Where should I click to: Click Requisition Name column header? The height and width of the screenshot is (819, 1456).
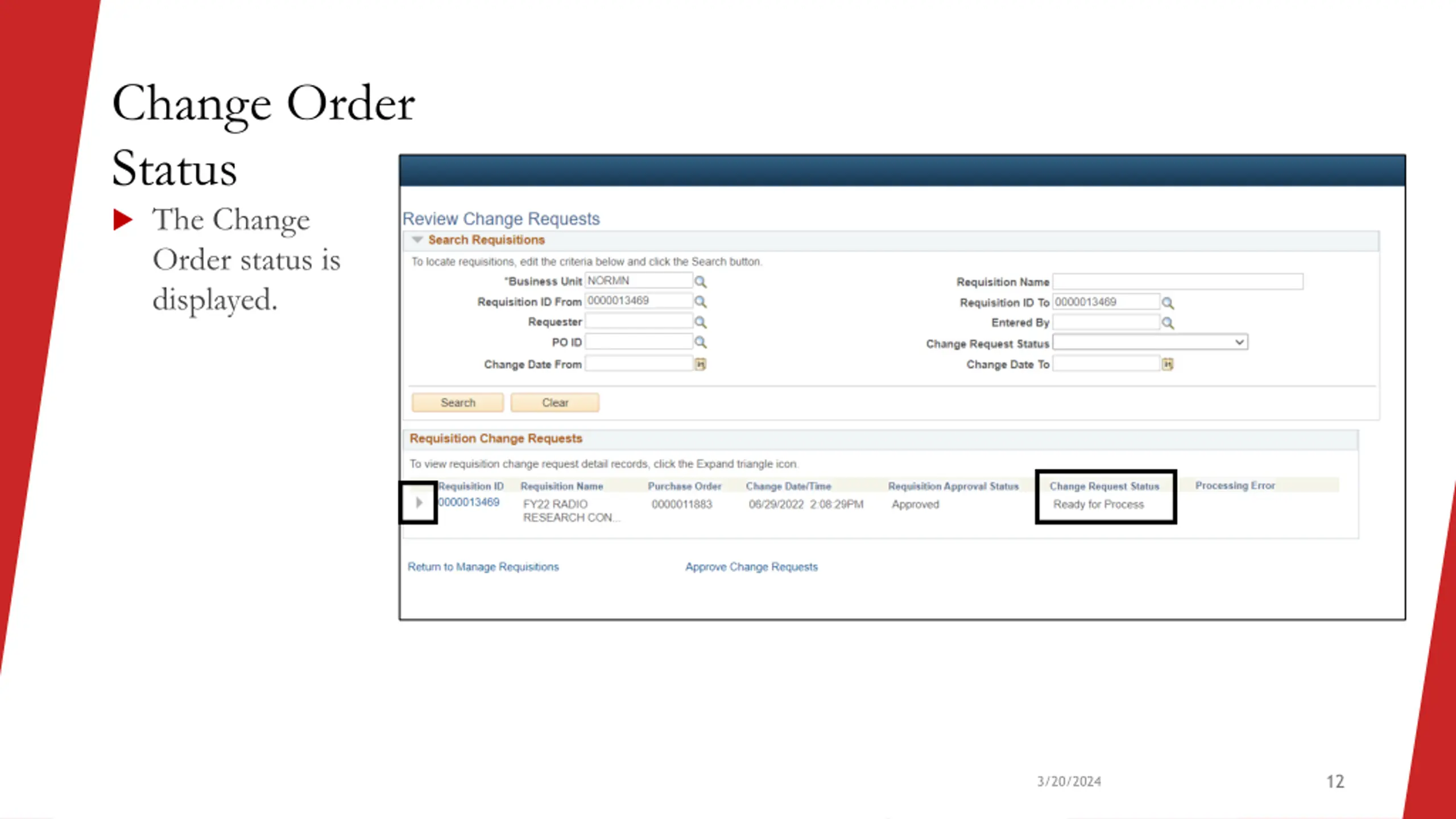(562, 486)
